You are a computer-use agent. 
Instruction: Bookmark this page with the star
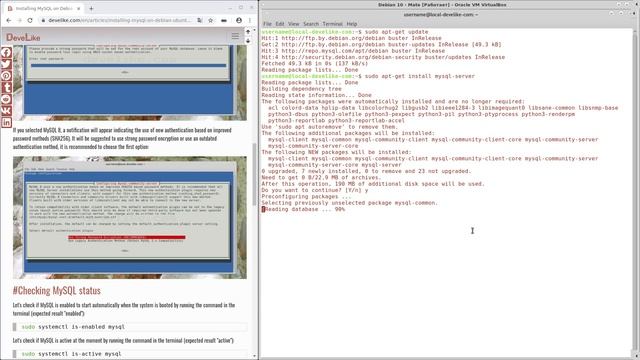click(x=211, y=20)
